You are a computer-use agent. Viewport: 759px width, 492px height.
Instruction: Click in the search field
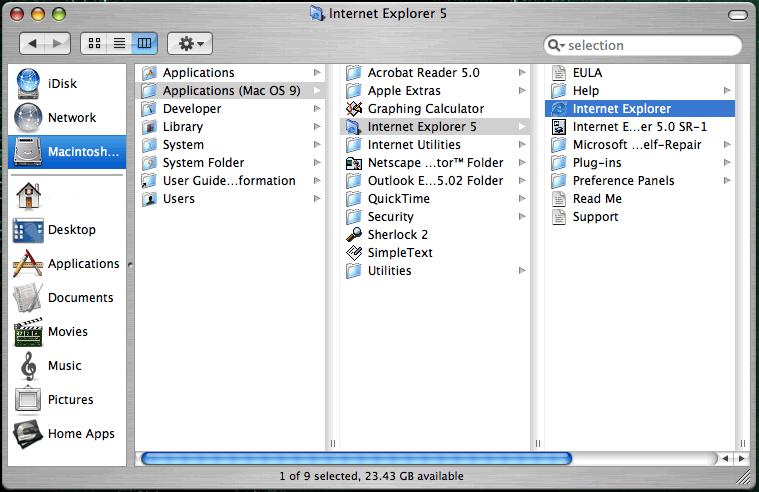tap(642, 45)
